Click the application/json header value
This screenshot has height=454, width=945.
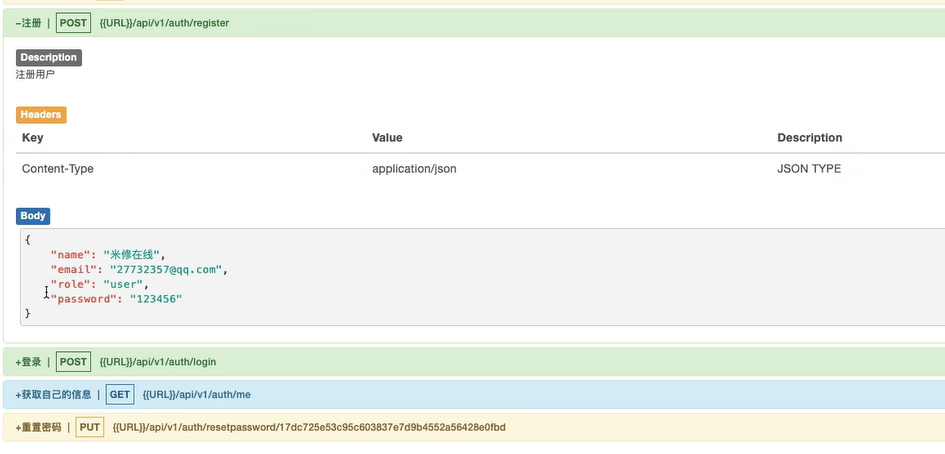click(414, 169)
